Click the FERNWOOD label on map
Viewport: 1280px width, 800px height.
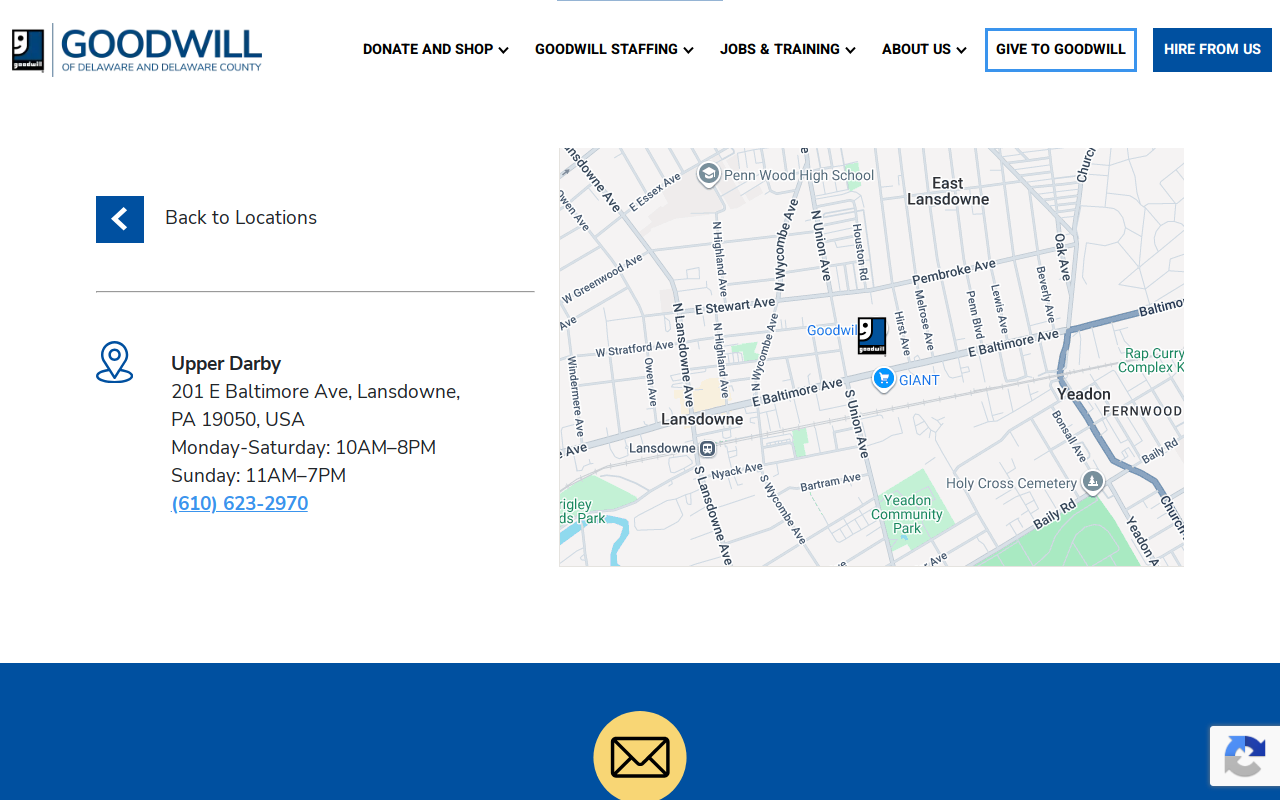point(1142,411)
